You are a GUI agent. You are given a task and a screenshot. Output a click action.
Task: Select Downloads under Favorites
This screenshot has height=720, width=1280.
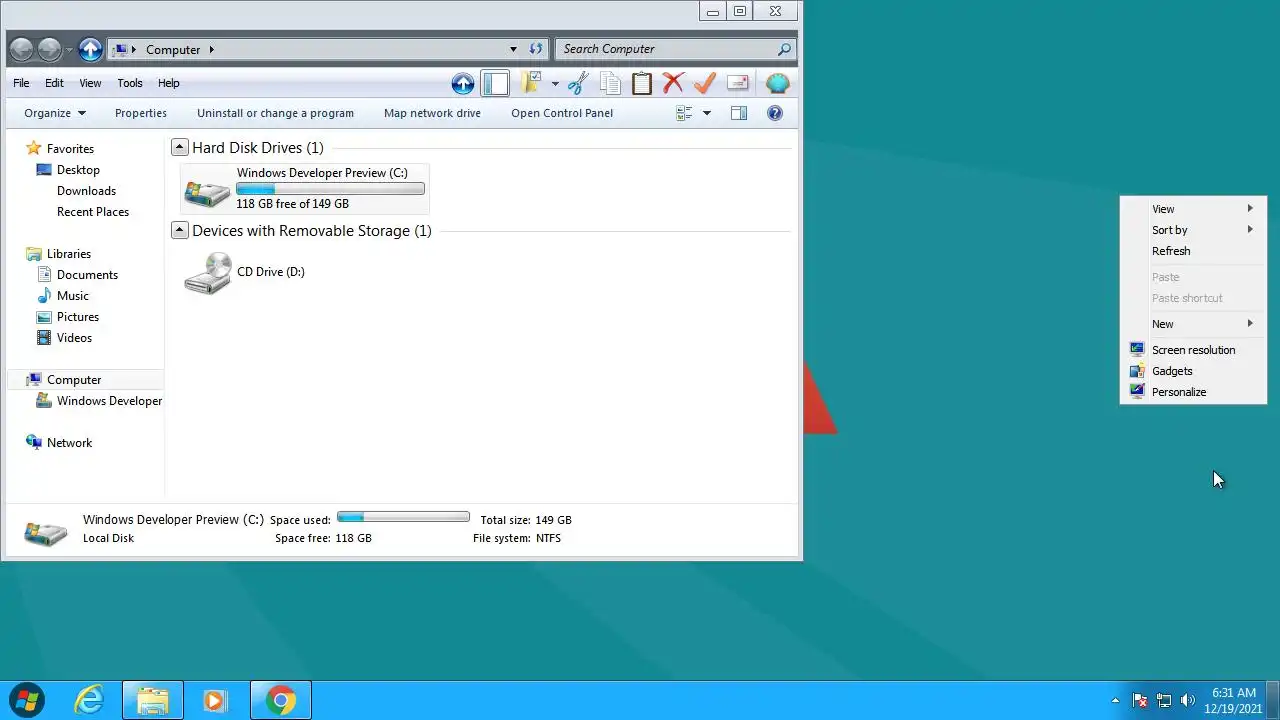(86, 191)
